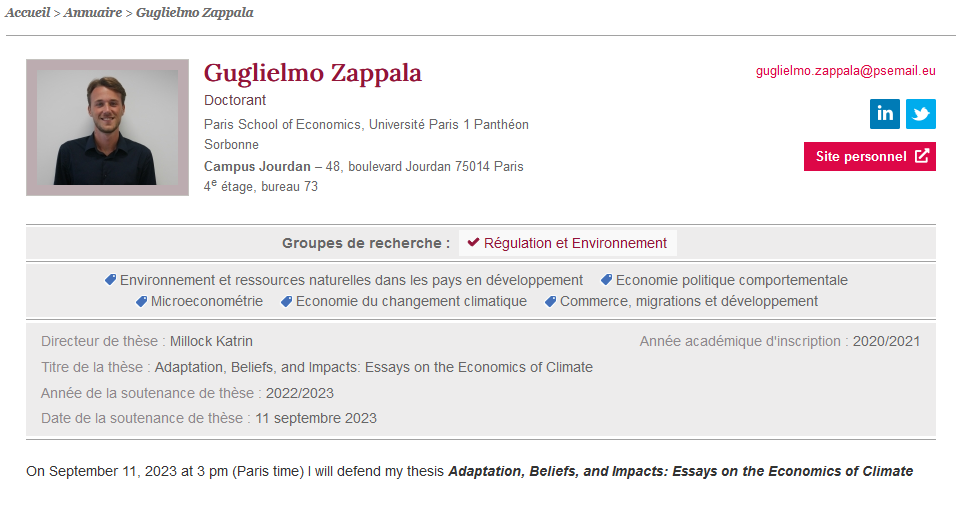Click tag icon for Economie politique comportementale
The height and width of the screenshot is (505, 960).
pos(606,280)
